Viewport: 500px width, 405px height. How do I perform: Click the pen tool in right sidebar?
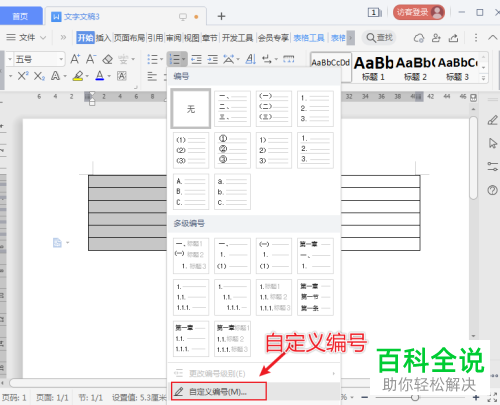point(492,120)
